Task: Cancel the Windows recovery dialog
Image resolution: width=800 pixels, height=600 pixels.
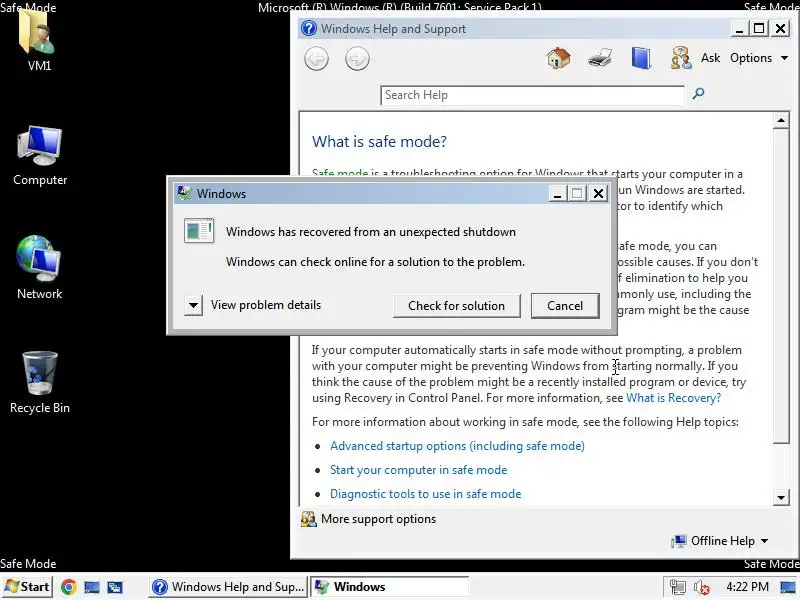Action: pyautogui.click(x=565, y=306)
